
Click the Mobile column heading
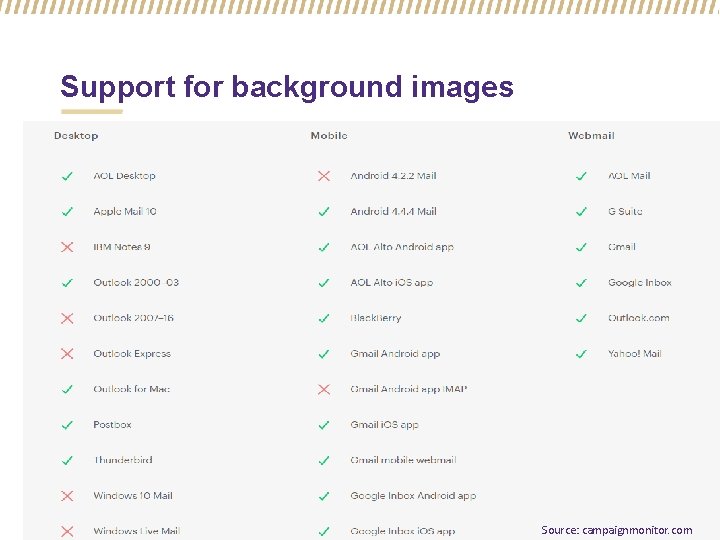click(x=329, y=135)
